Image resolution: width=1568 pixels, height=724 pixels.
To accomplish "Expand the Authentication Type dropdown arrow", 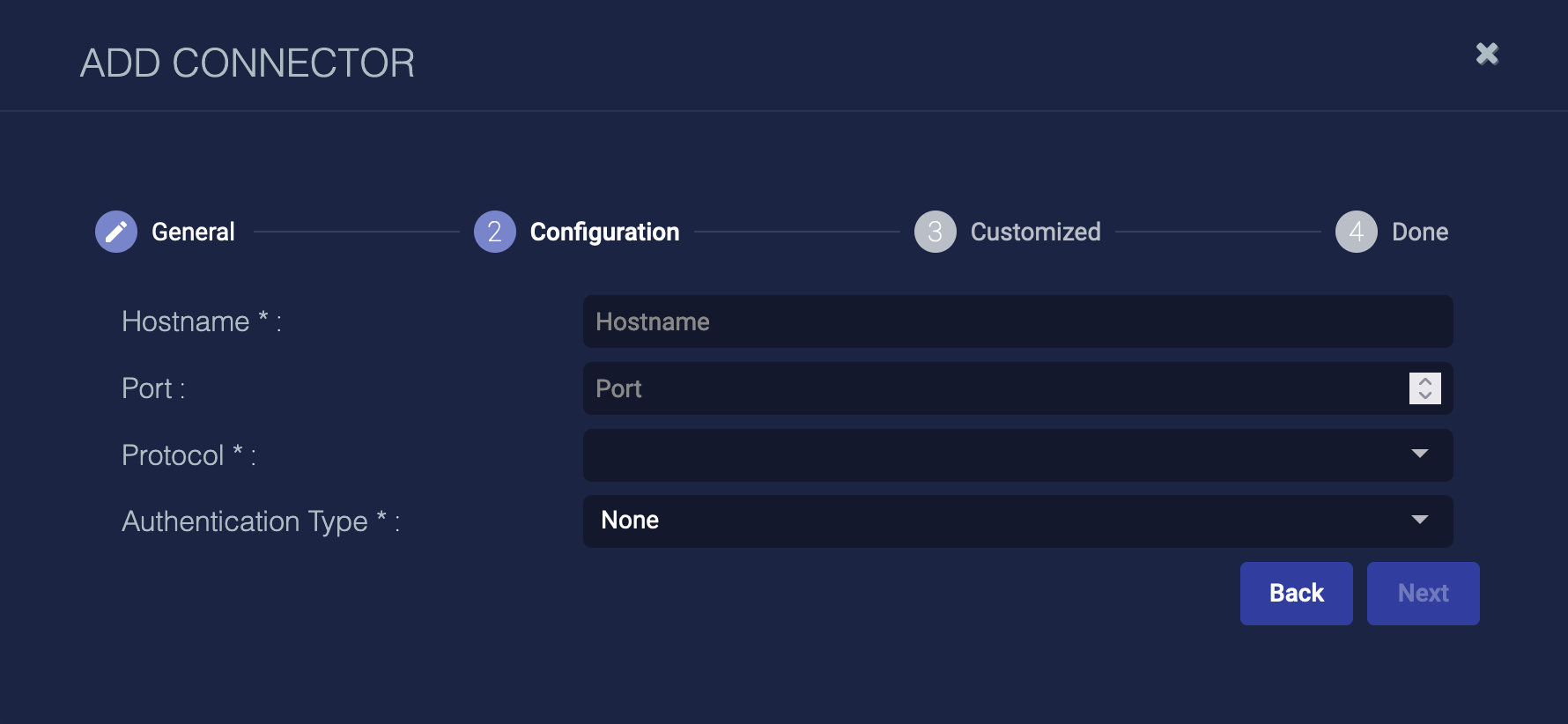I will [1419, 520].
